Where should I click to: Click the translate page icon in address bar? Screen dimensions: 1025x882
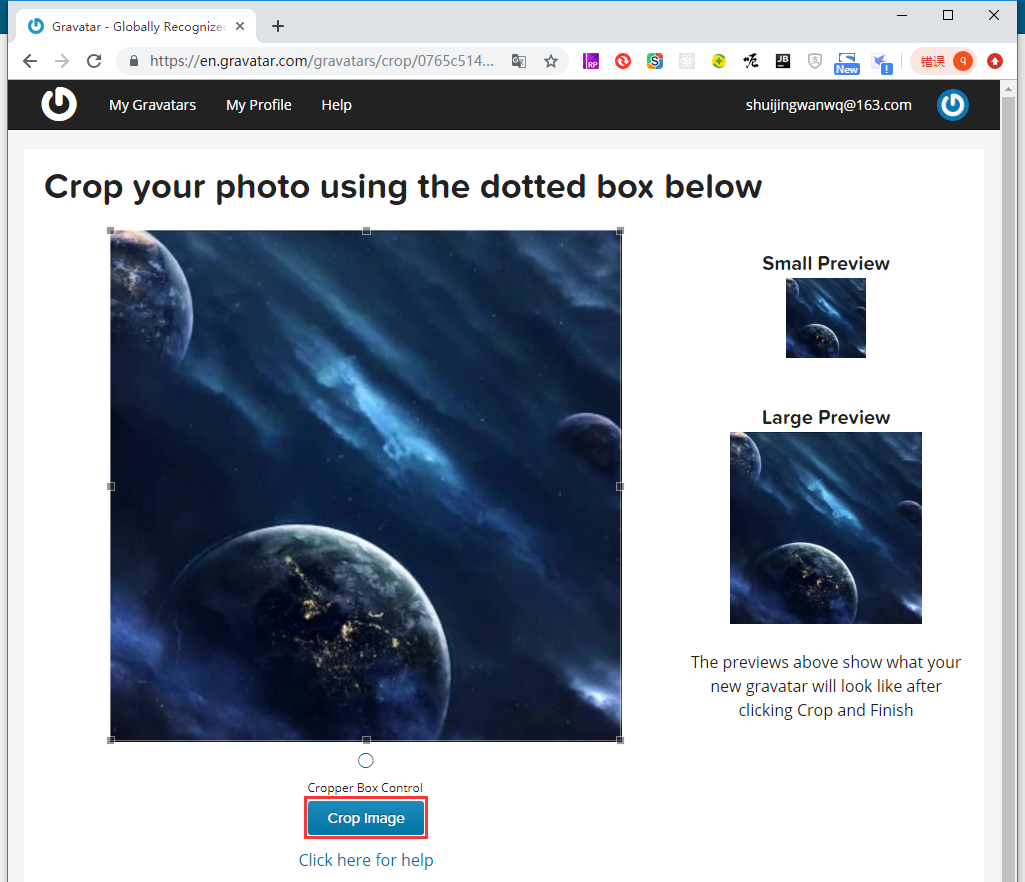pos(519,61)
